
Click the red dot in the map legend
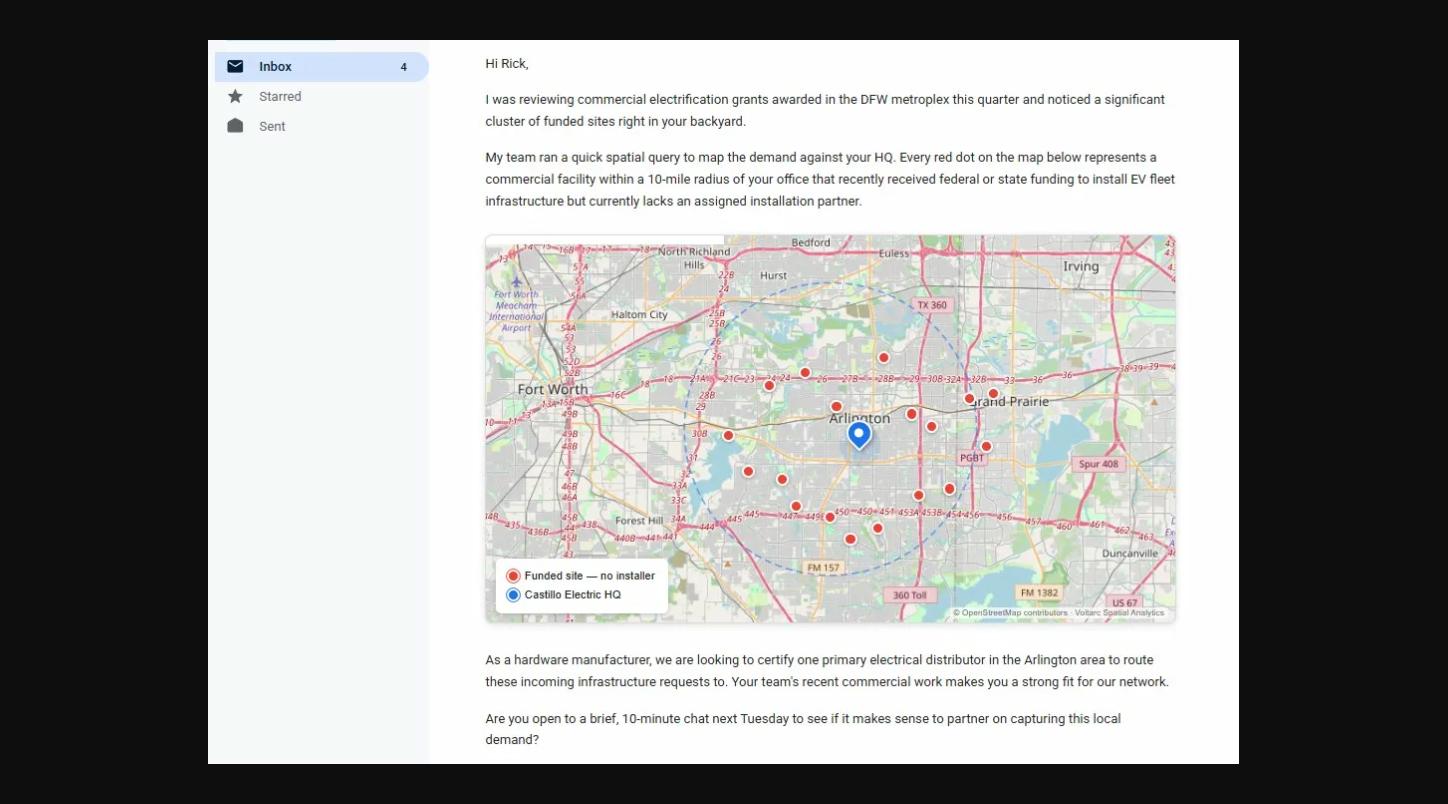(x=513, y=575)
